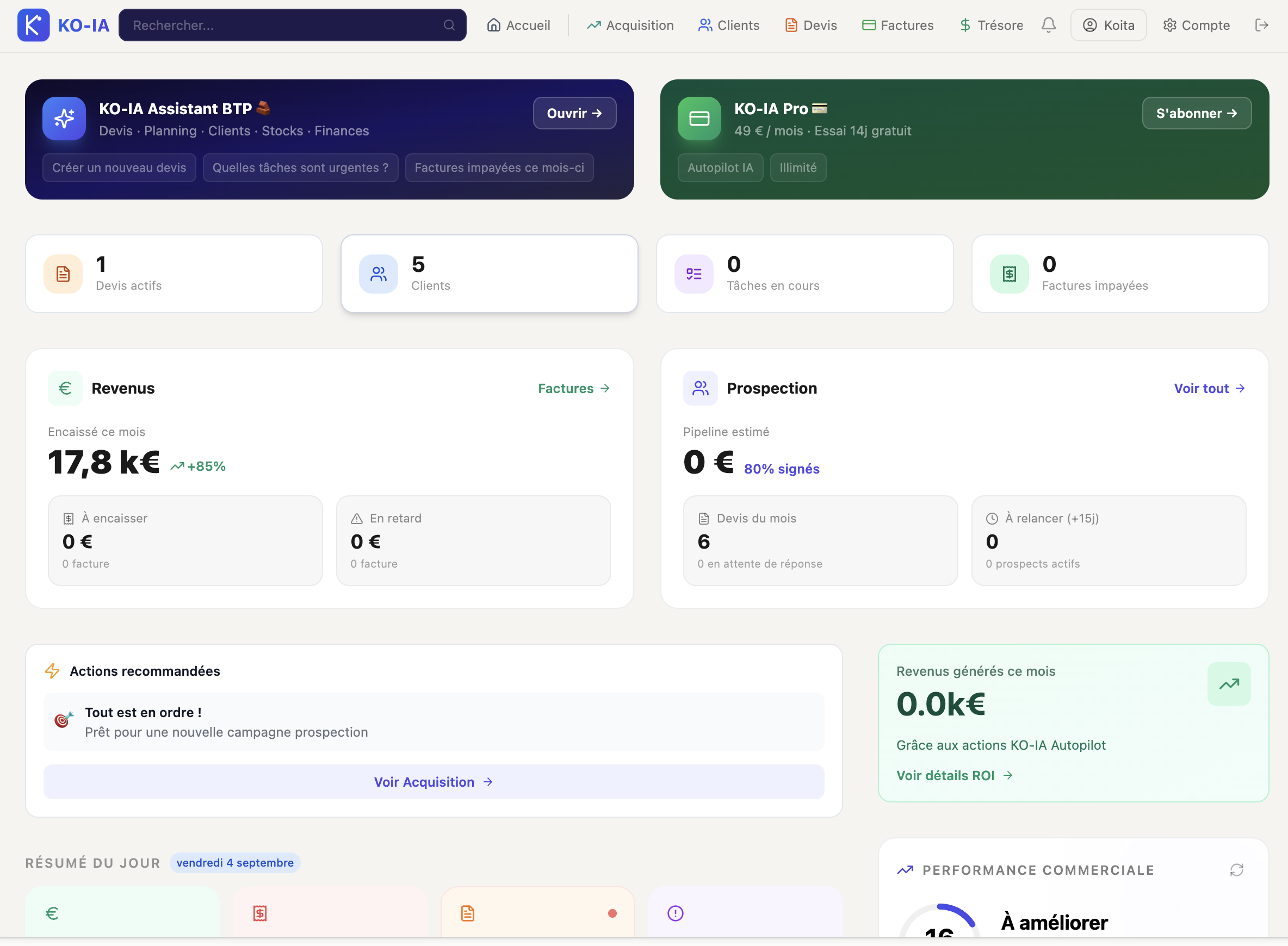Click the '80% signés' text
The image size is (1288, 946).
(782, 469)
